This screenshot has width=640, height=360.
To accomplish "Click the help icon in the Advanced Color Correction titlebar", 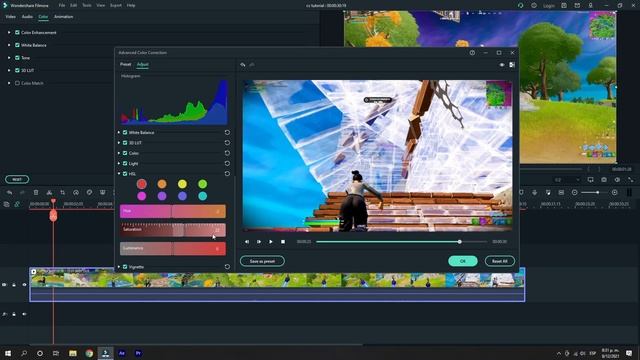I will tap(472, 53).
